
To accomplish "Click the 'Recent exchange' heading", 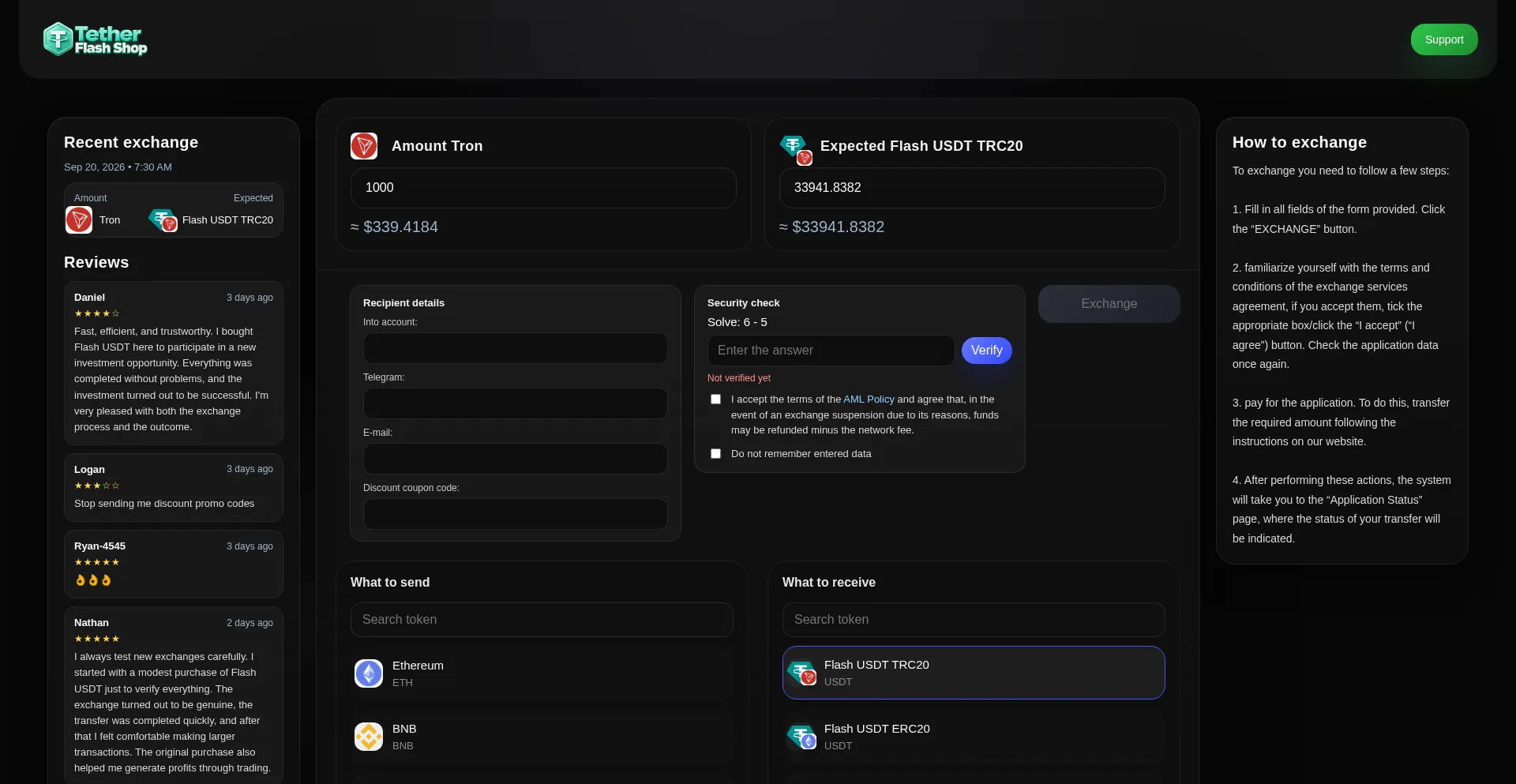I will click(x=131, y=143).
